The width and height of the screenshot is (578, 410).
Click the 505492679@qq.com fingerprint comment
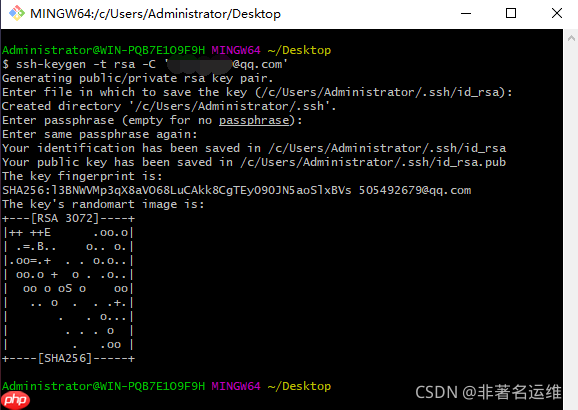pos(415,190)
